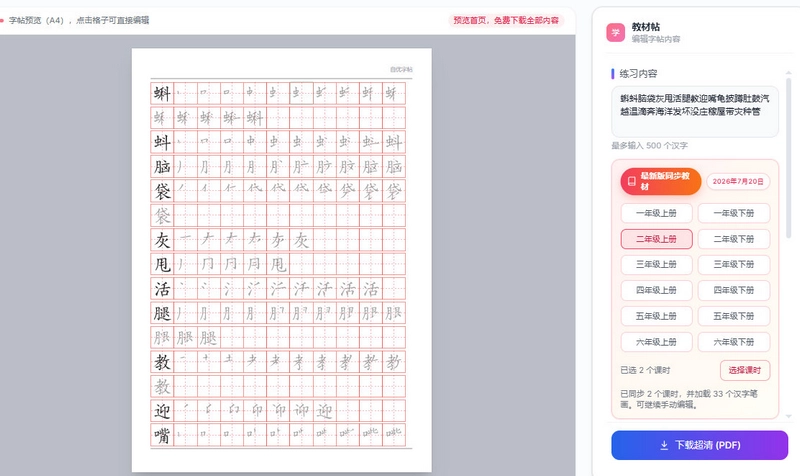
Task: Select 二年级下册 textbook
Action: point(734,239)
